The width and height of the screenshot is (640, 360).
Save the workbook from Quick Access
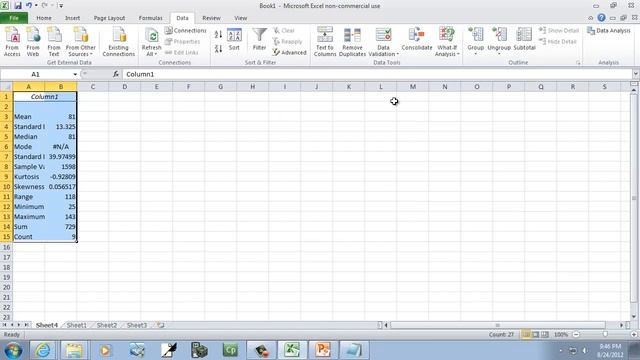(x=18, y=6)
